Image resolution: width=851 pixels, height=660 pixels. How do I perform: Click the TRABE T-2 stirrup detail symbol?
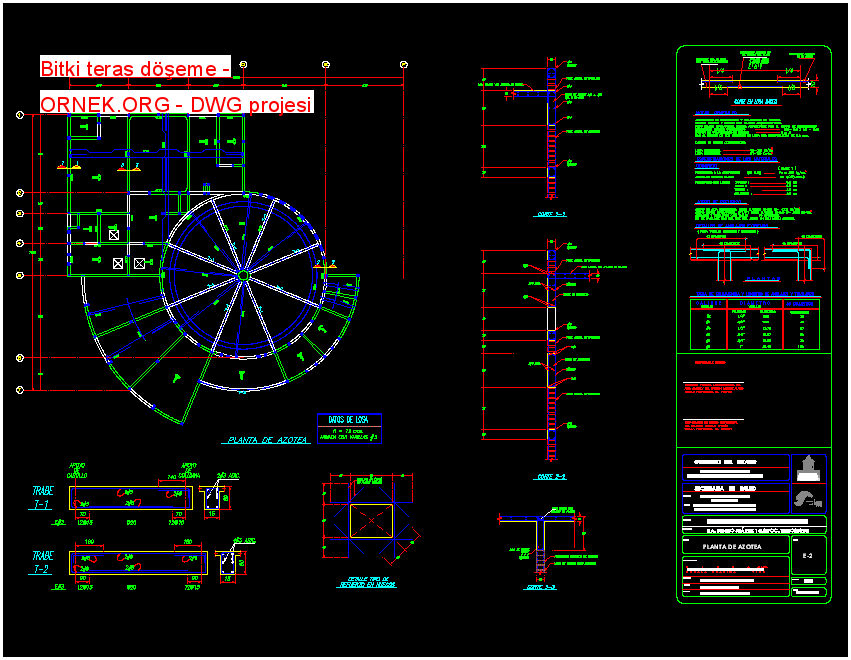pos(230,563)
